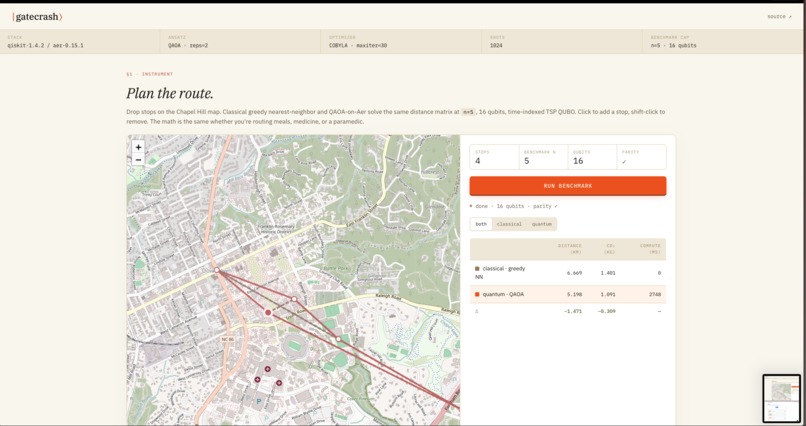Click the Plan the route heading
This screenshot has height=426, width=806.
tap(170, 94)
